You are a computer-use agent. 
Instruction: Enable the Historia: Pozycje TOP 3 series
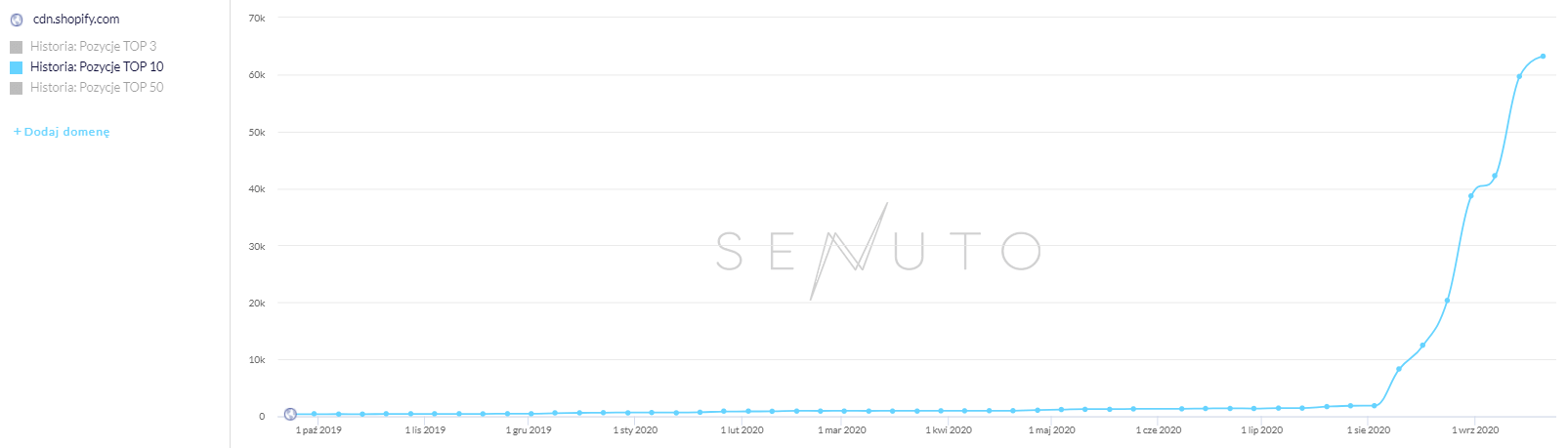pyautogui.click(x=93, y=46)
